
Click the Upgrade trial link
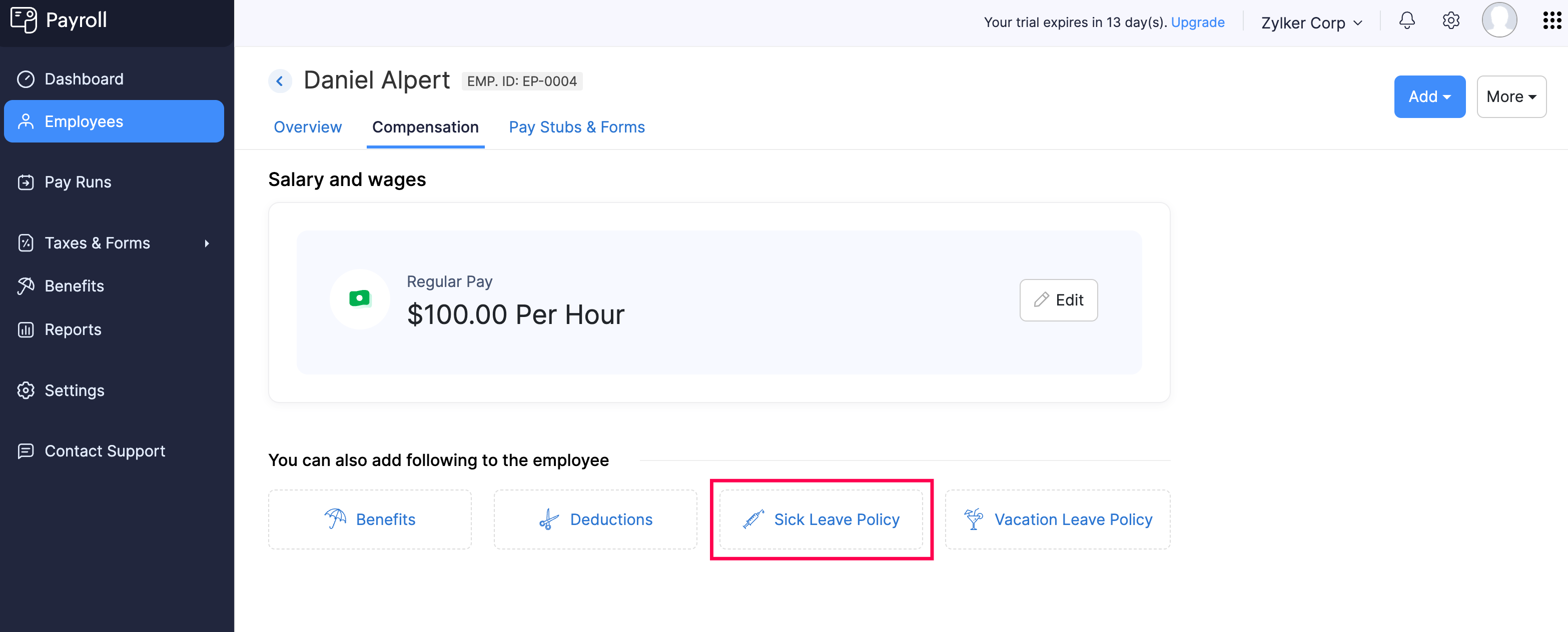coord(1197,22)
